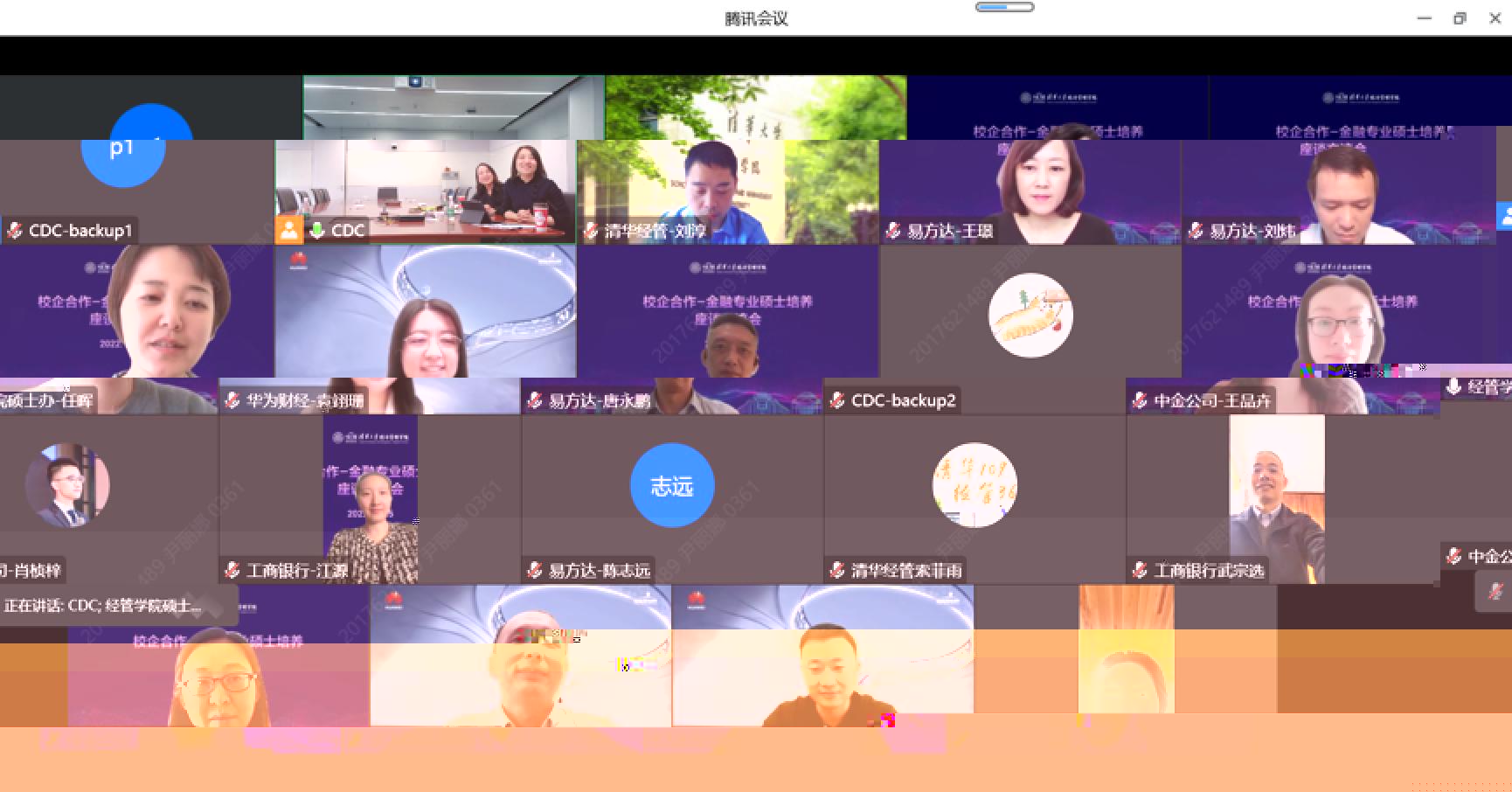Viewport: 1512px width, 792px height.
Task: Click the muted mic icon beside CDC-backup1
Action: (x=14, y=231)
